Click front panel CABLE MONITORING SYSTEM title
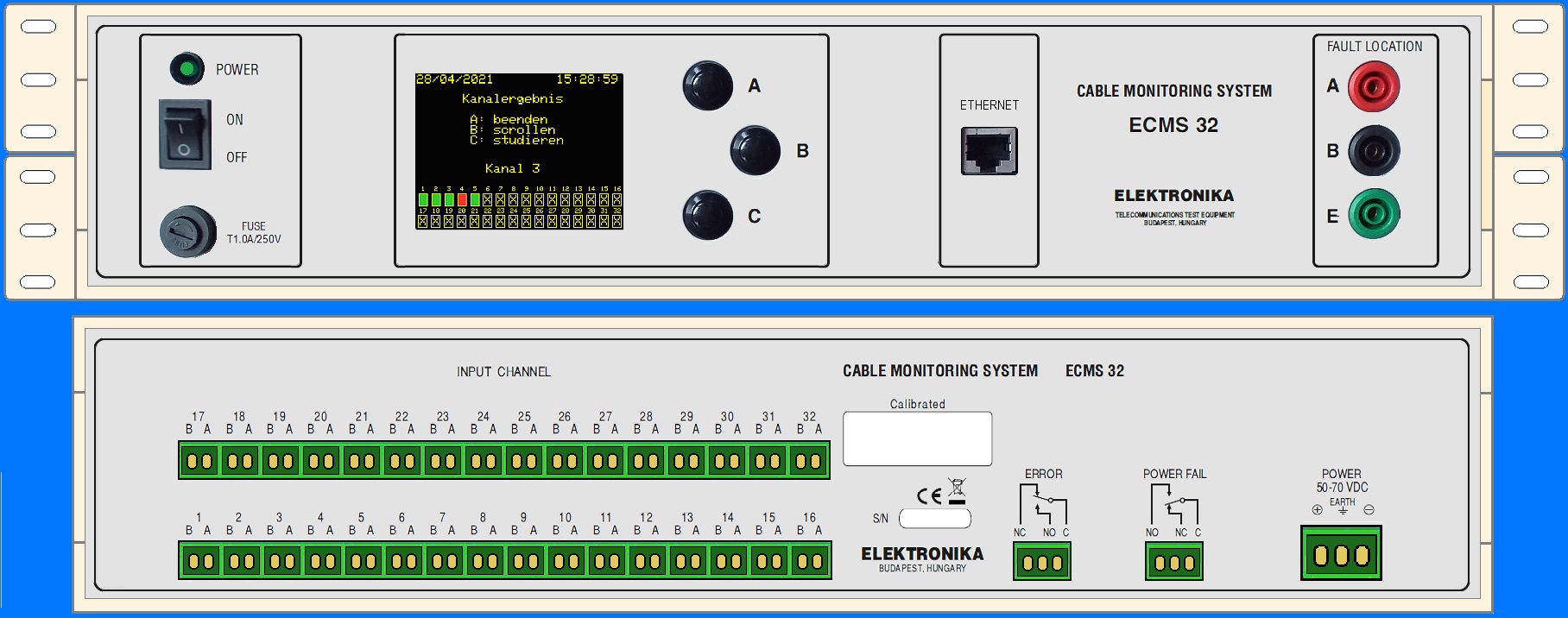1568x618 pixels. pyautogui.click(x=1174, y=91)
